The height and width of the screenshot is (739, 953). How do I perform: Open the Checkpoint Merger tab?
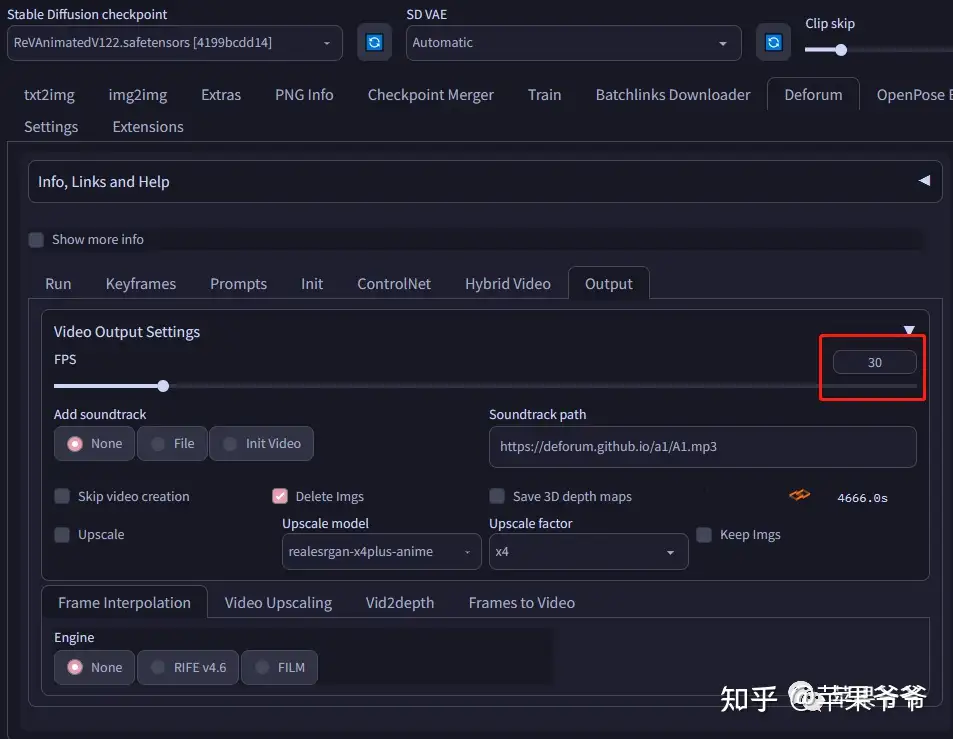point(430,95)
